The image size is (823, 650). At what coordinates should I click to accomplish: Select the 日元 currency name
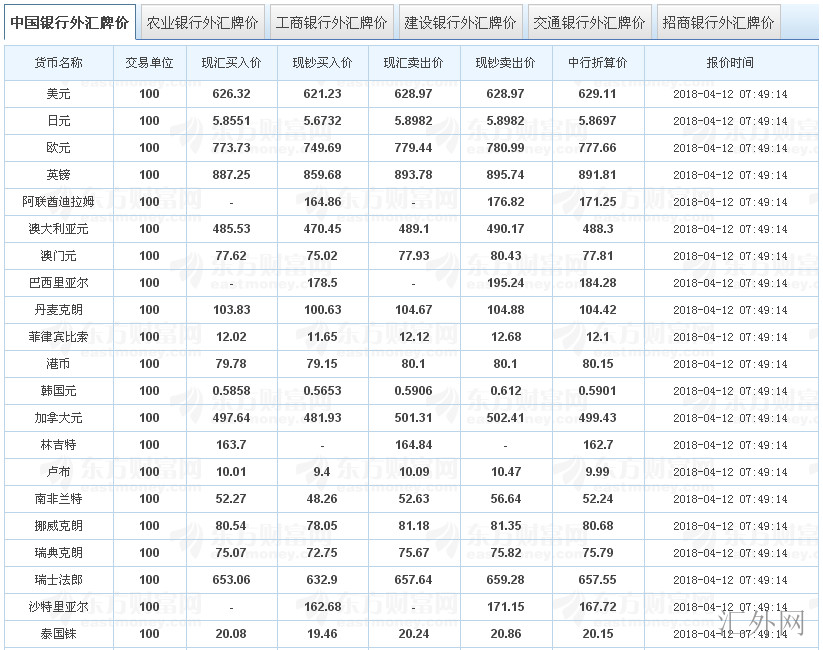58,121
